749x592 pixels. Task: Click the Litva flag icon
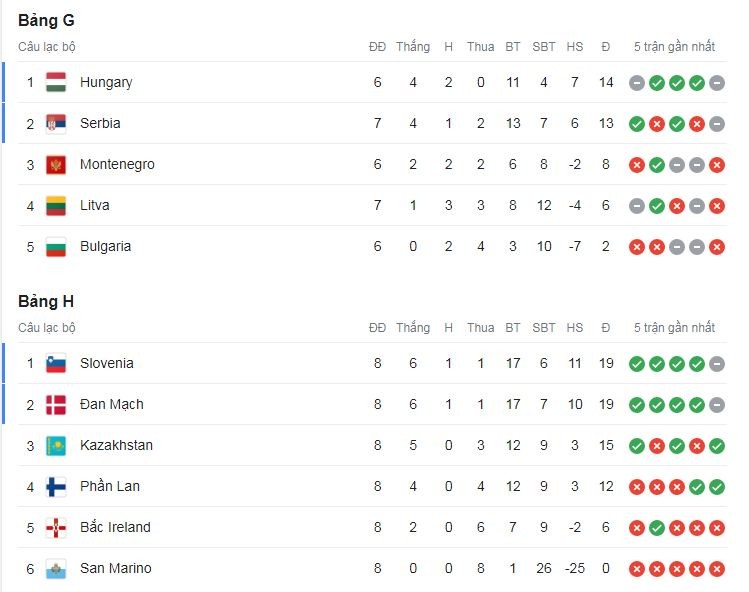click(56, 205)
